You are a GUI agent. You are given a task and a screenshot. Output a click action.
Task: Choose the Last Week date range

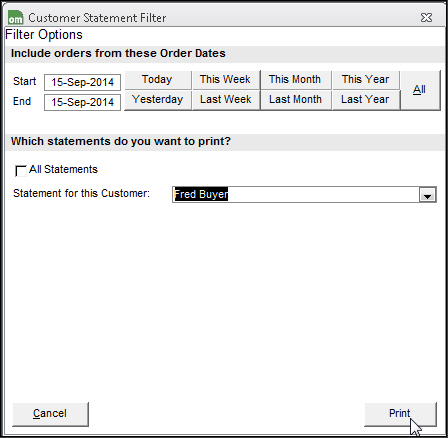226,100
